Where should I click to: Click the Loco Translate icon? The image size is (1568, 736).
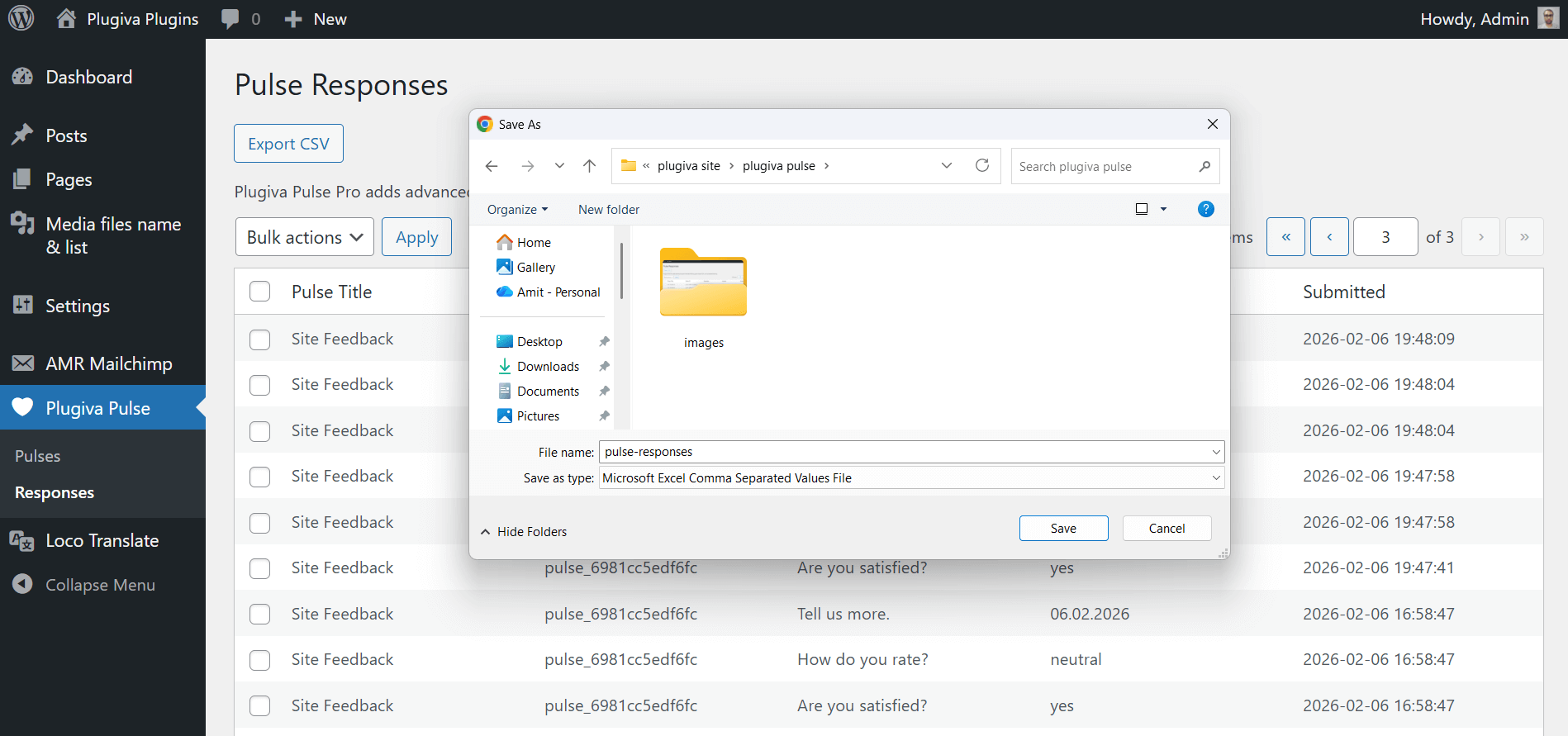[21, 541]
